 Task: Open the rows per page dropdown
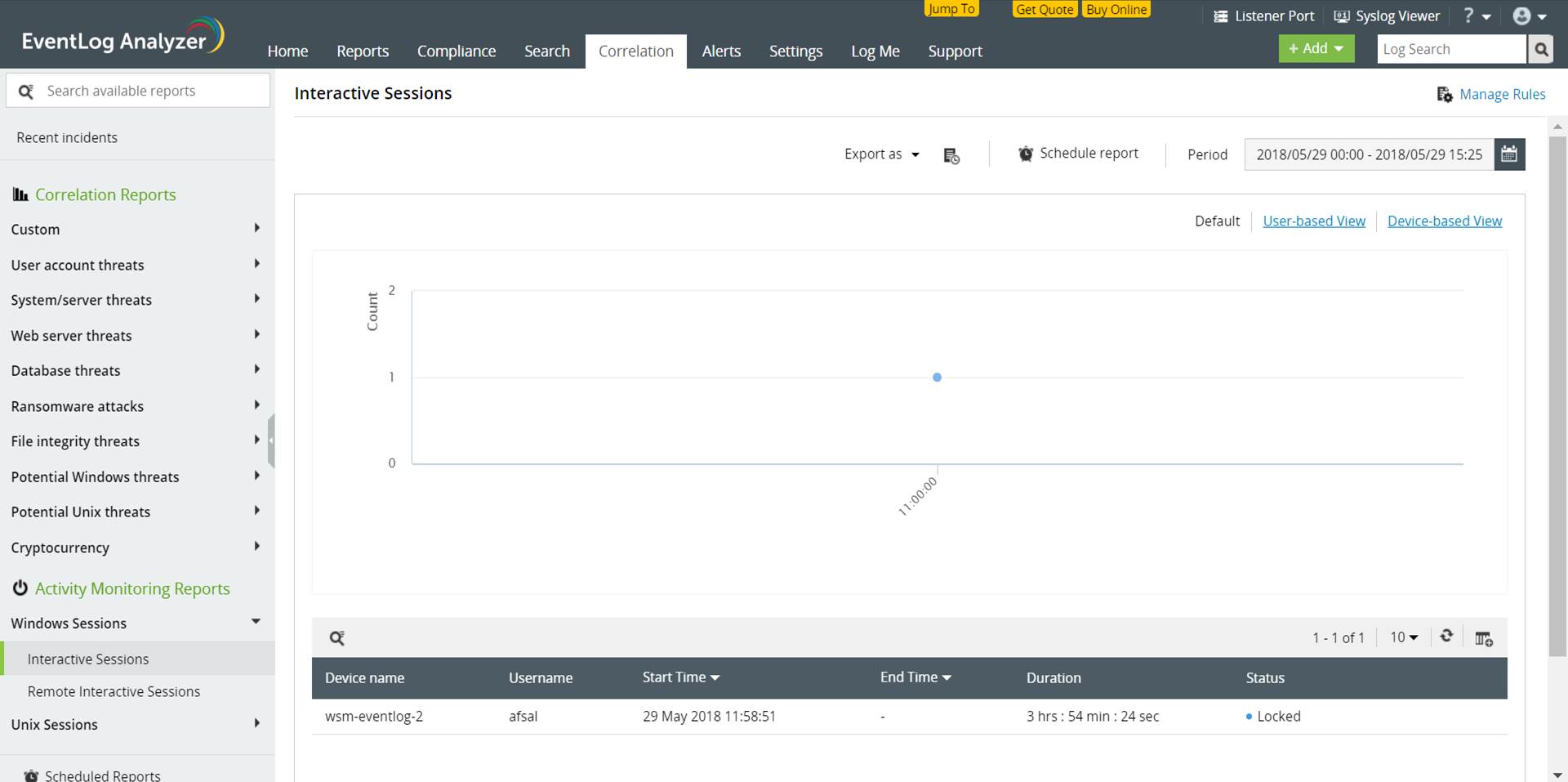click(1404, 637)
